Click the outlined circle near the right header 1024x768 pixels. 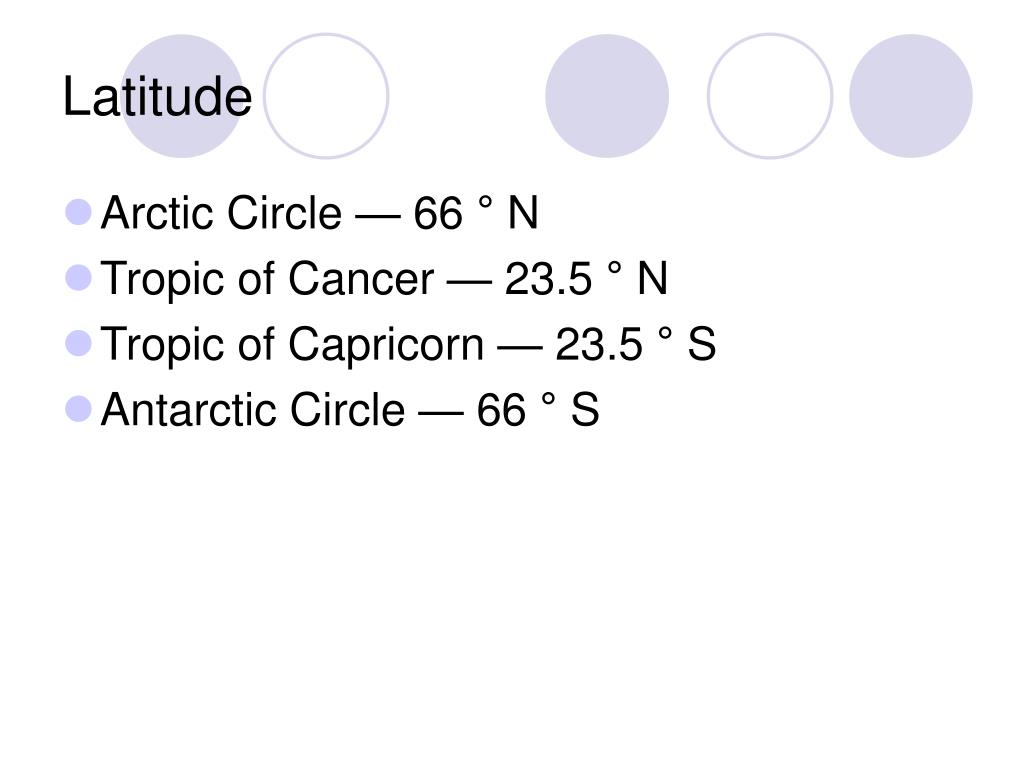click(x=770, y=96)
